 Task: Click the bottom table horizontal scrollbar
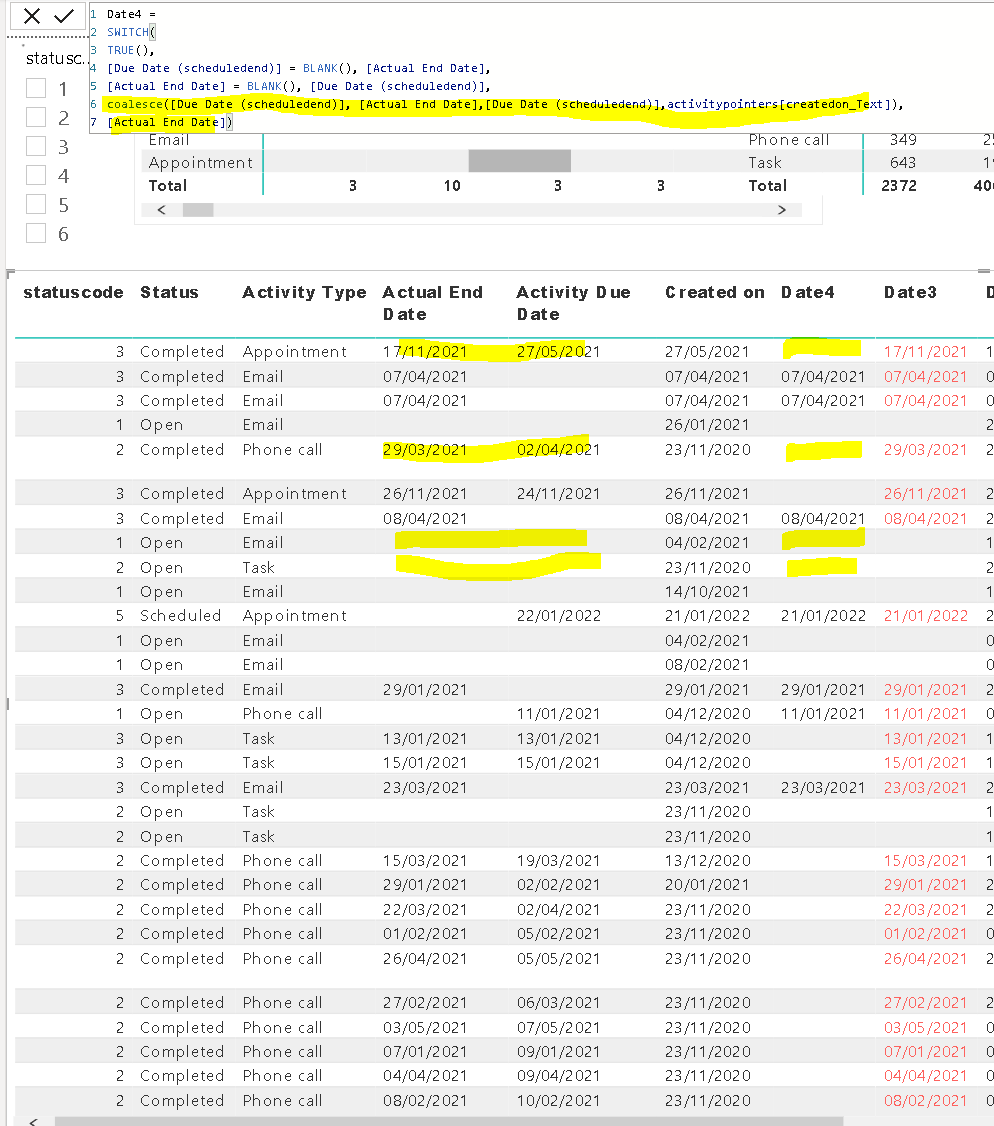tap(449, 1121)
